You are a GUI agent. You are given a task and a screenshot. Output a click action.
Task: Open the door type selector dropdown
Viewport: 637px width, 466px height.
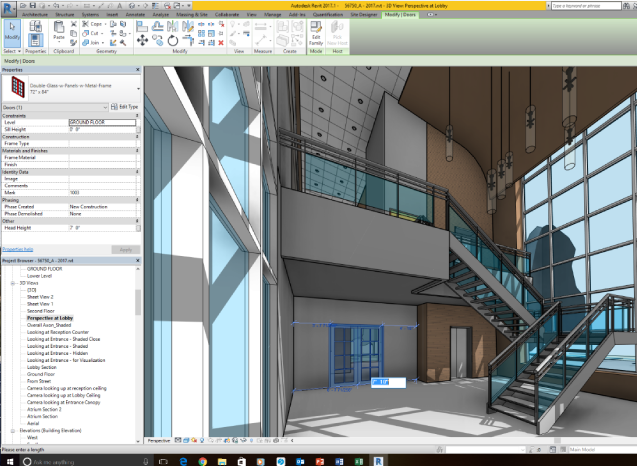tap(139, 89)
